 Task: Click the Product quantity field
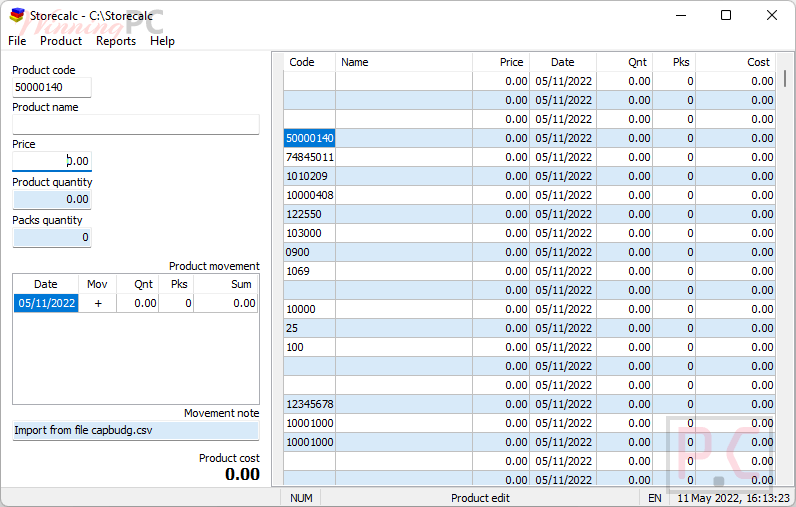coord(52,199)
